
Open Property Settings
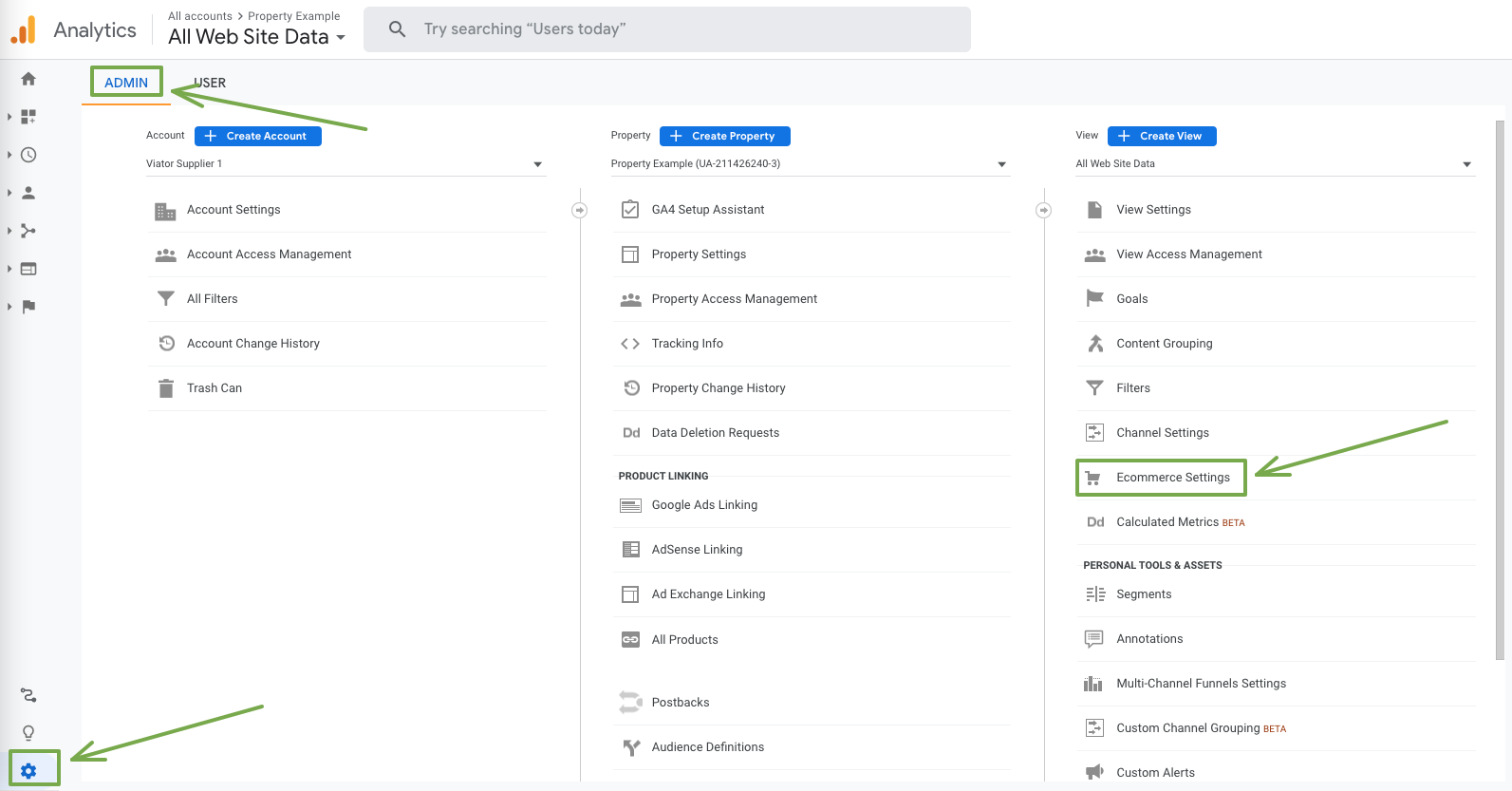(x=699, y=254)
